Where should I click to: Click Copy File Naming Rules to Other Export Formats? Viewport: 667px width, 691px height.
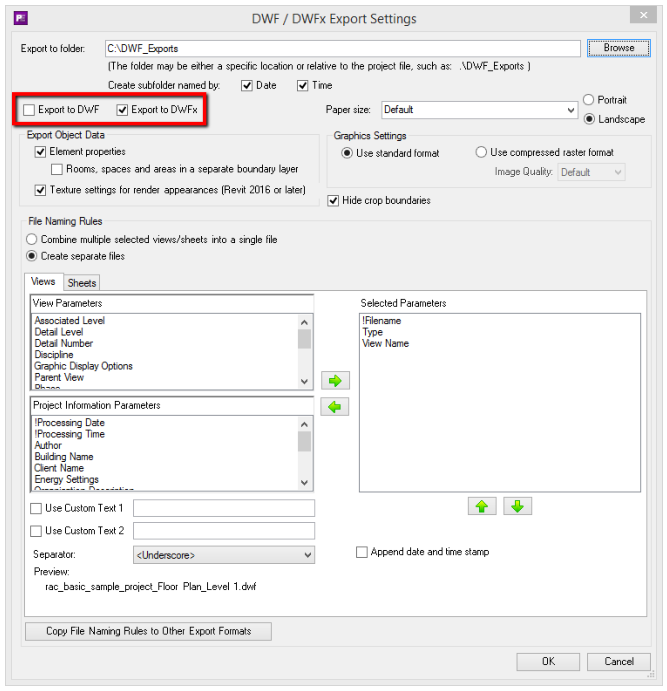coord(148,631)
